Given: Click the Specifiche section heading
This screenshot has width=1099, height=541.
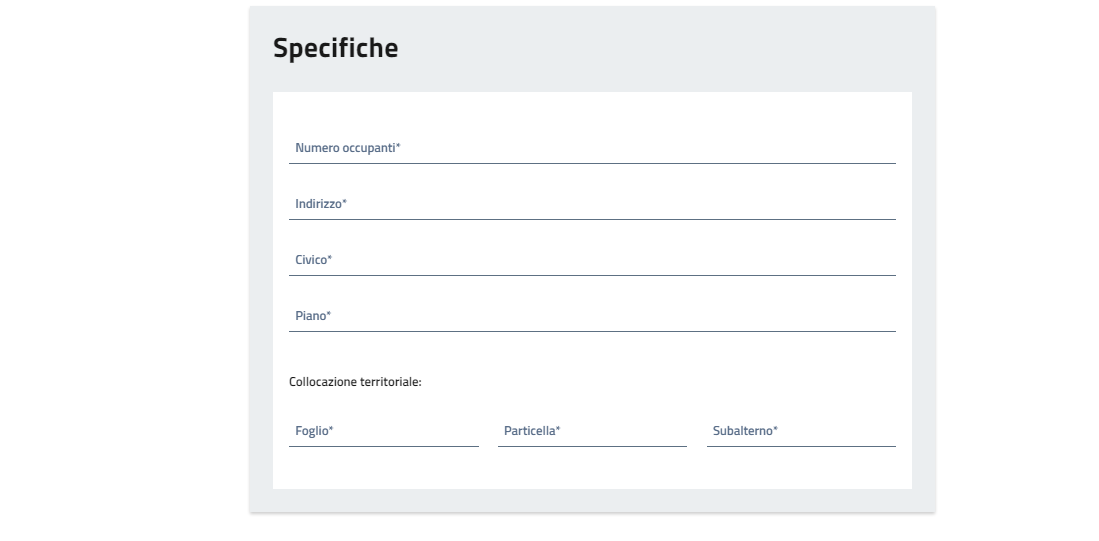Looking at the screenshot, I should click(x=335, y=49).
